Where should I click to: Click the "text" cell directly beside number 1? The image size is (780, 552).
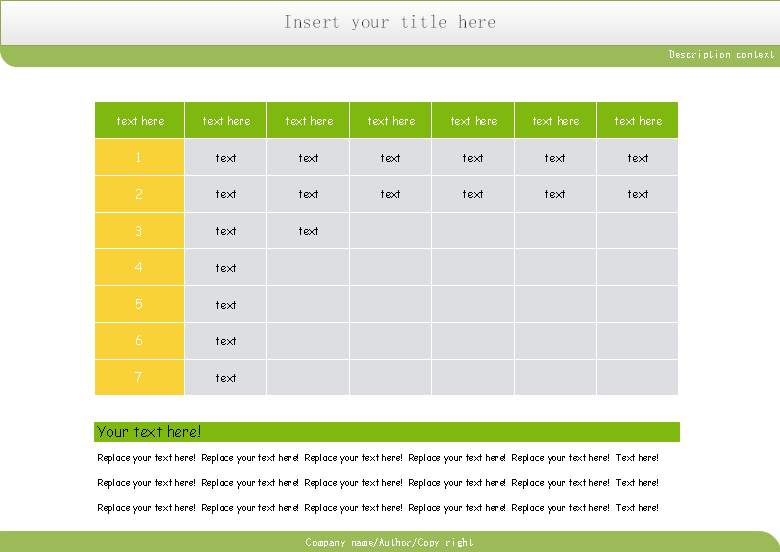tap(225, 157)
